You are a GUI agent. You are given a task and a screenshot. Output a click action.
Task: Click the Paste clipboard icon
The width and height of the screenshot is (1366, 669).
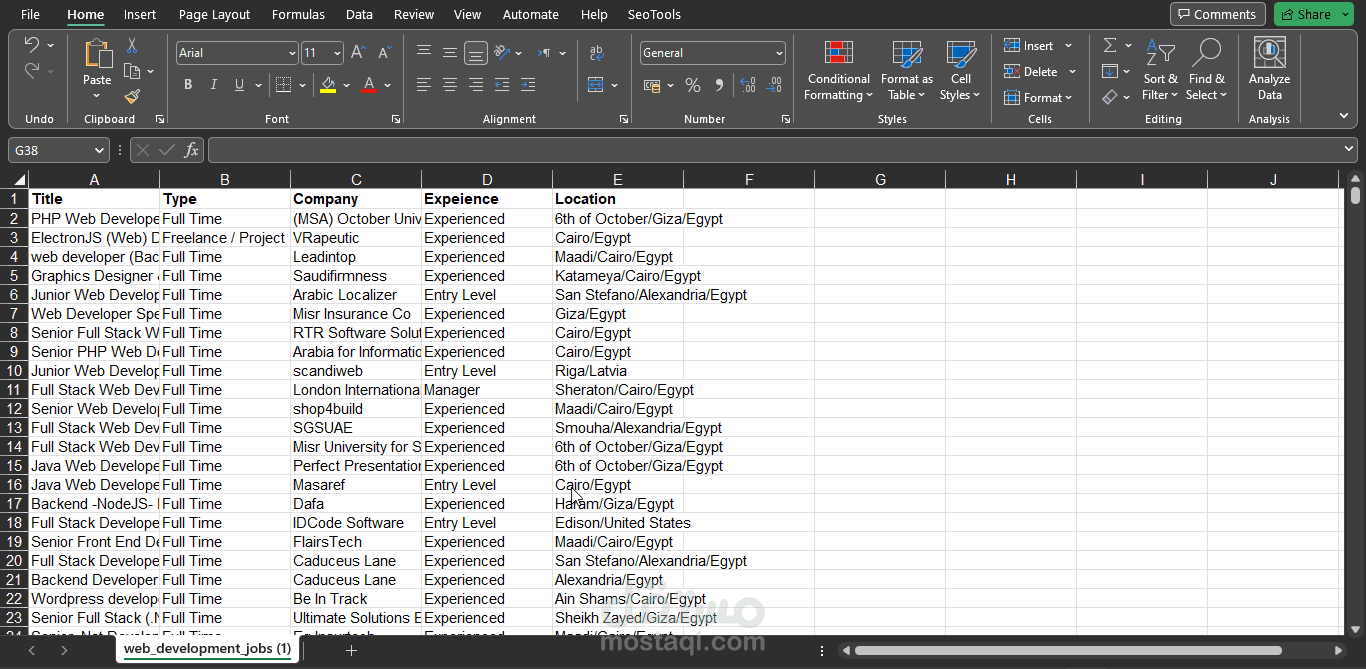click(x=97, y=54)
